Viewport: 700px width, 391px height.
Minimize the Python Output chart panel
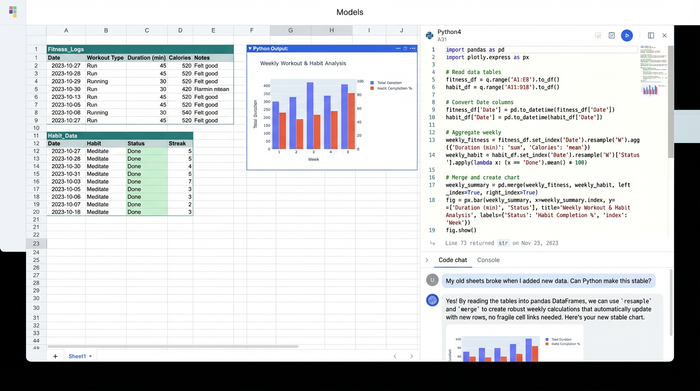(x=398, y=48)
